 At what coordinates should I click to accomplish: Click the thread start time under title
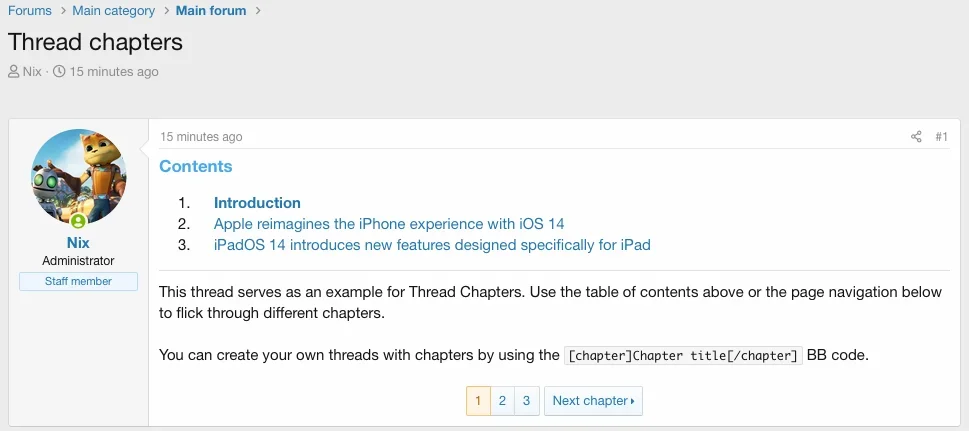click(x=114, y=72)
